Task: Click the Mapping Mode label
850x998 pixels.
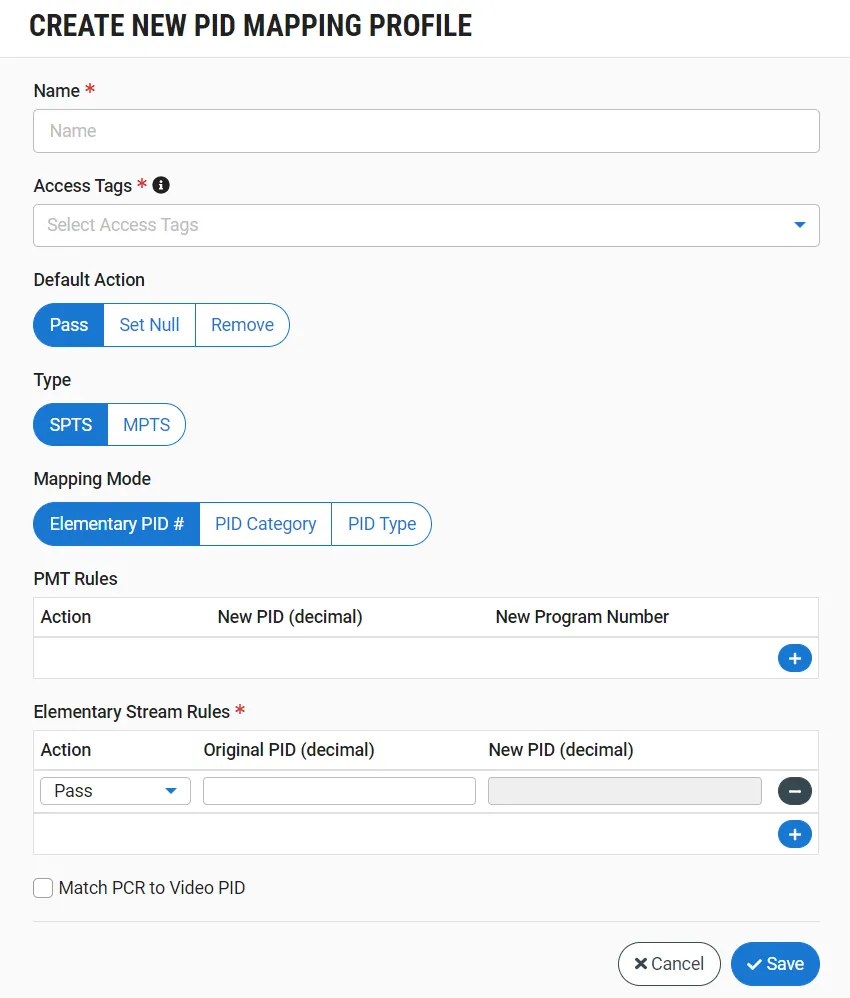Action: [92, 479]
